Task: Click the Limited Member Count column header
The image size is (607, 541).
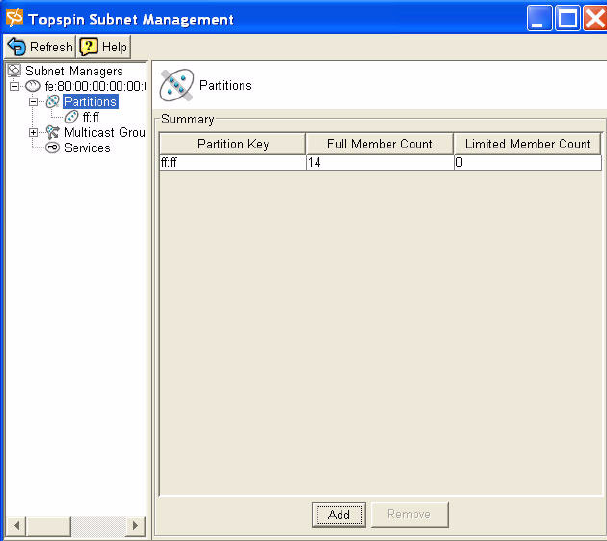Action: coord(527,144)
